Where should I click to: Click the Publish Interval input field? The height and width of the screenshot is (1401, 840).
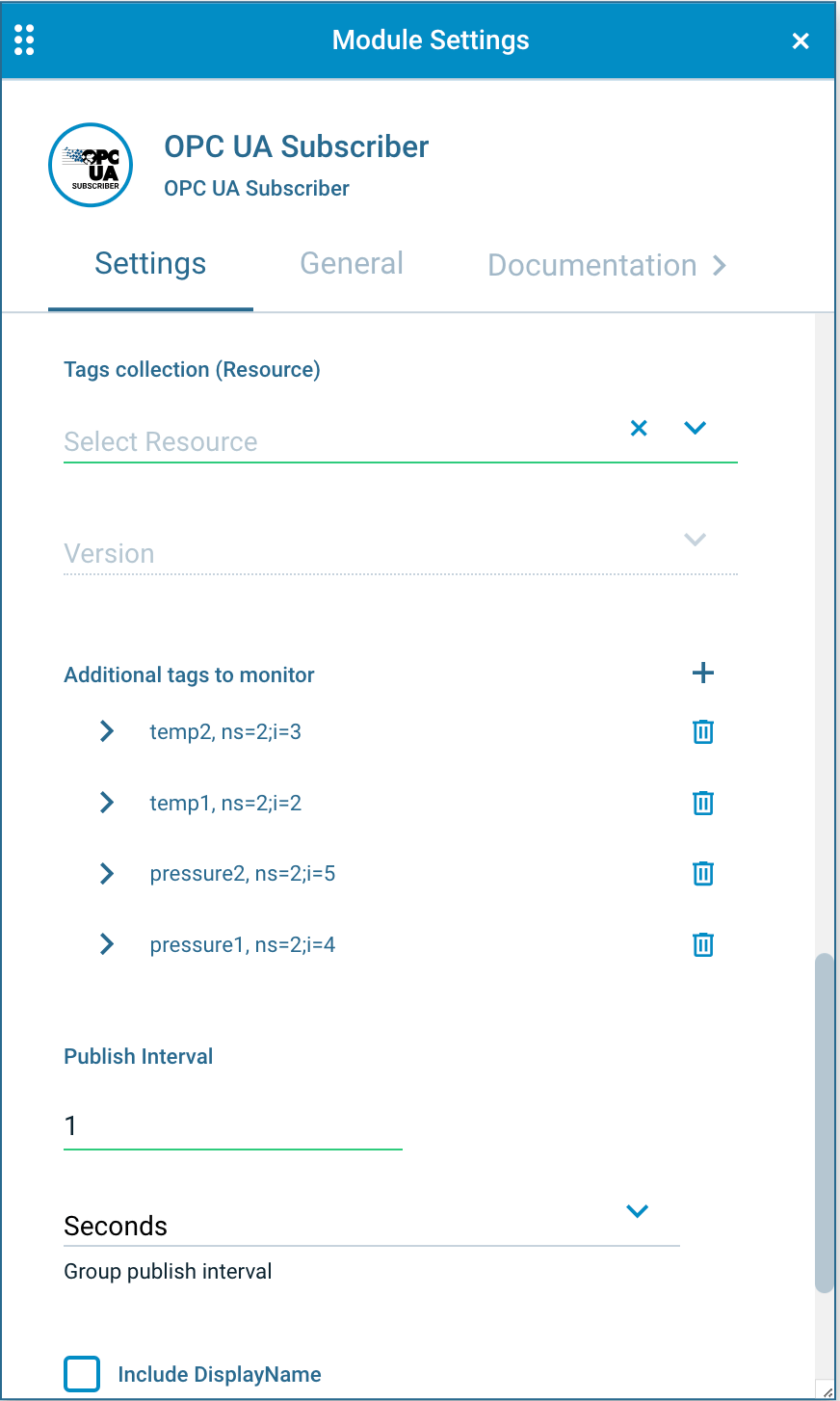pyautogui.click(x=231, y=1124)
